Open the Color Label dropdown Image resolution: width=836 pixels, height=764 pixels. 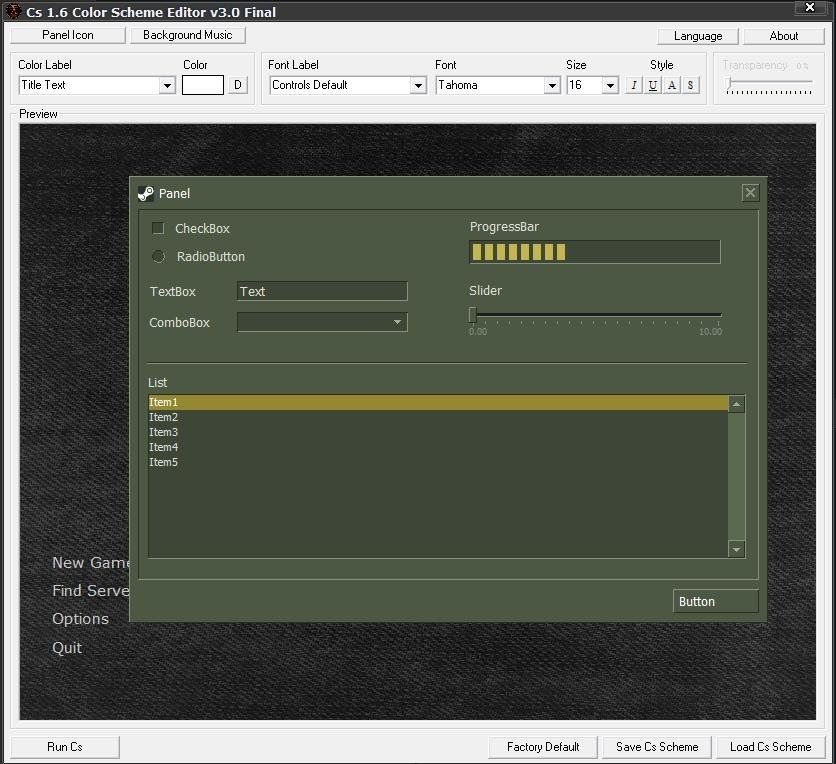pyautogui.click(x=167, y=85)
